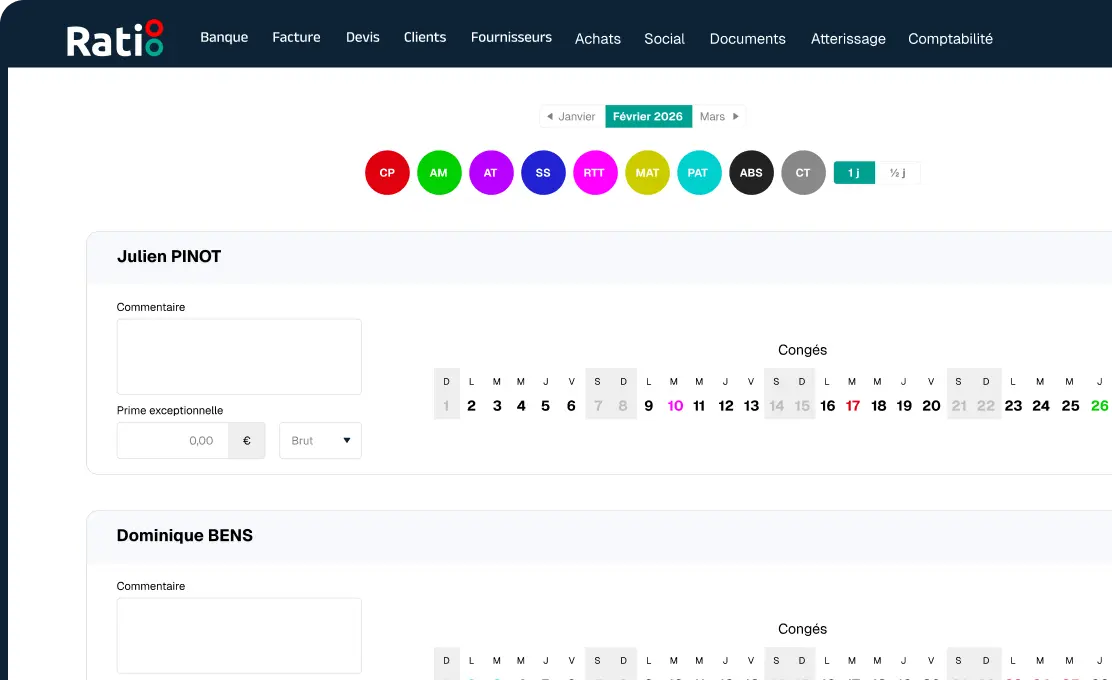
Task: Click day 20 in Julien PINOT's calendar
Action: [931, 406]
